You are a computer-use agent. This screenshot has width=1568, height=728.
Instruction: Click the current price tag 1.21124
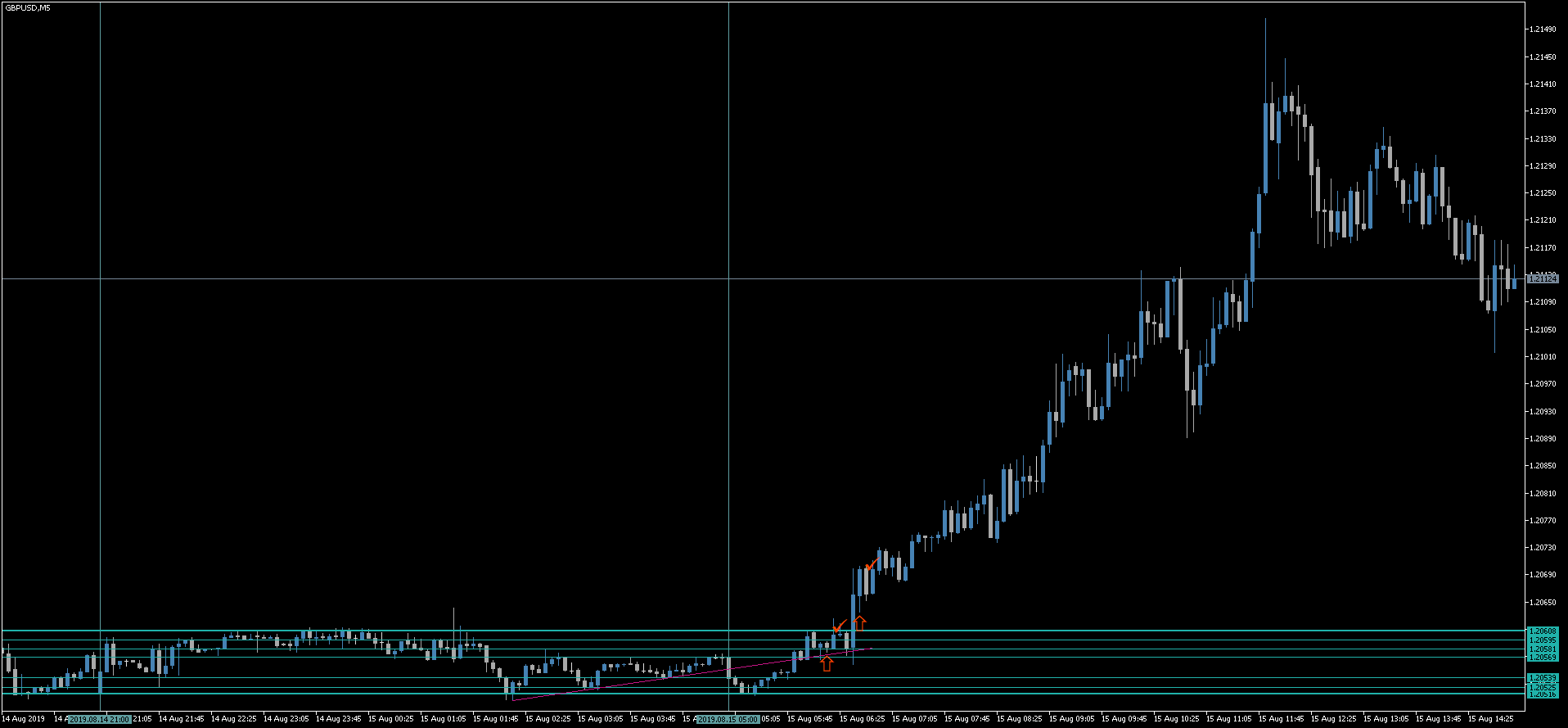pos(1543,279)
